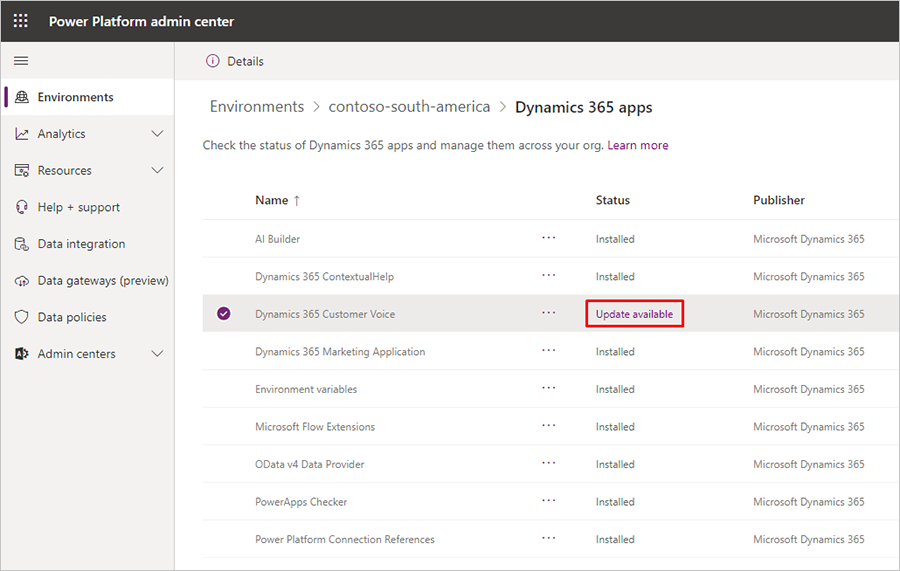Expand the Analytics chevron
The height and width of the screenshot is (571, 900).
pos(157,134)
